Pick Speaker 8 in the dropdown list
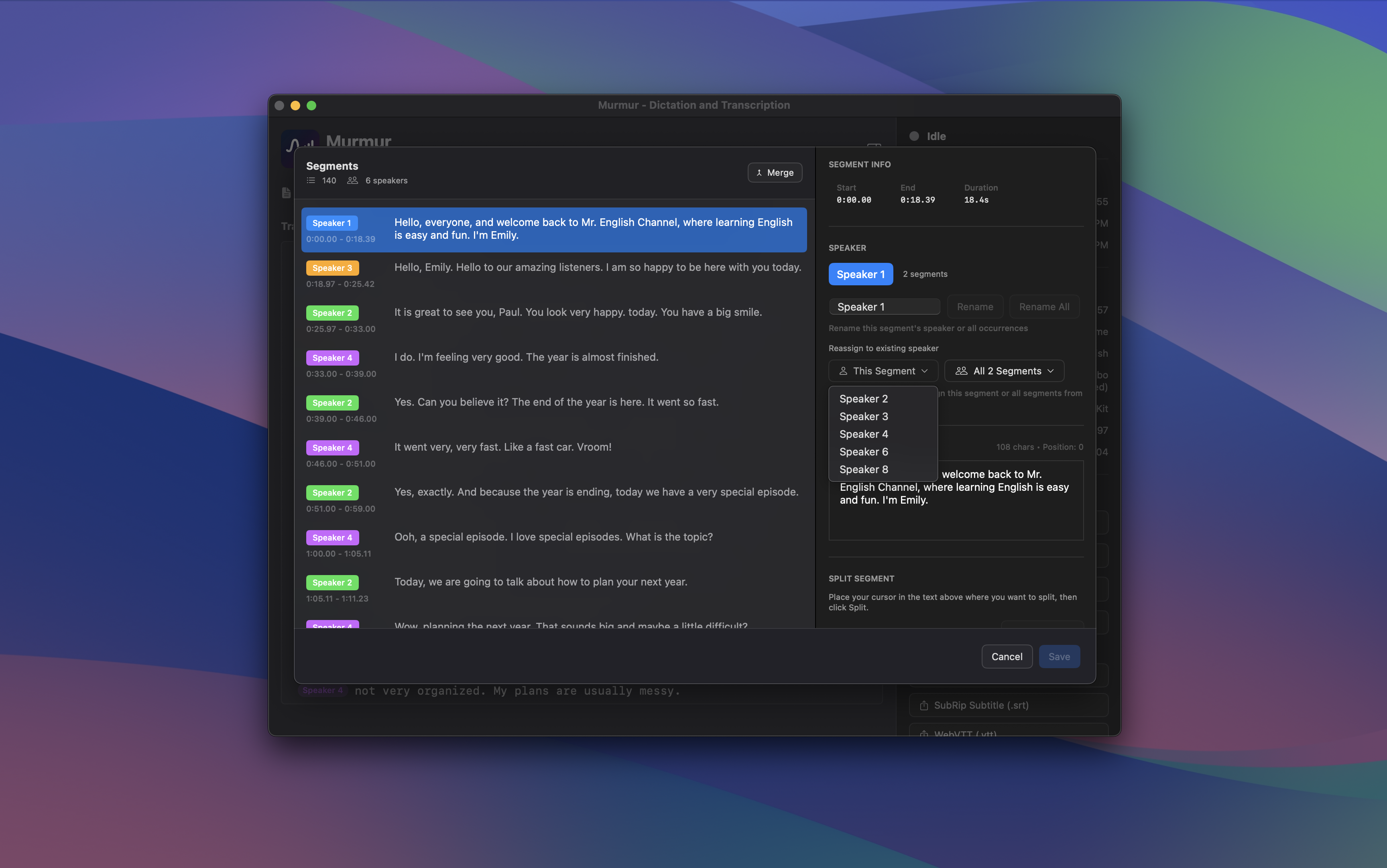The height and width of the screenshot is (868, 1387). 863,470
